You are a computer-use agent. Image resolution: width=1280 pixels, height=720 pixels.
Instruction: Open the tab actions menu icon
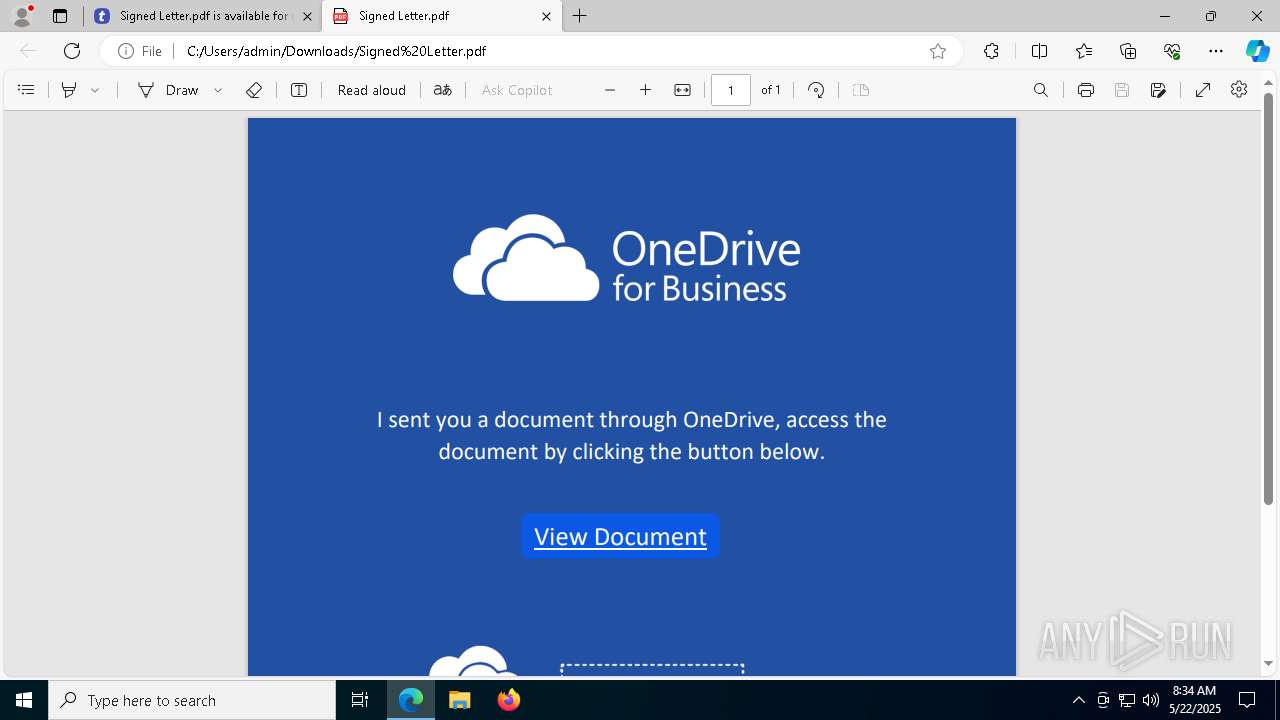[60, 16]
